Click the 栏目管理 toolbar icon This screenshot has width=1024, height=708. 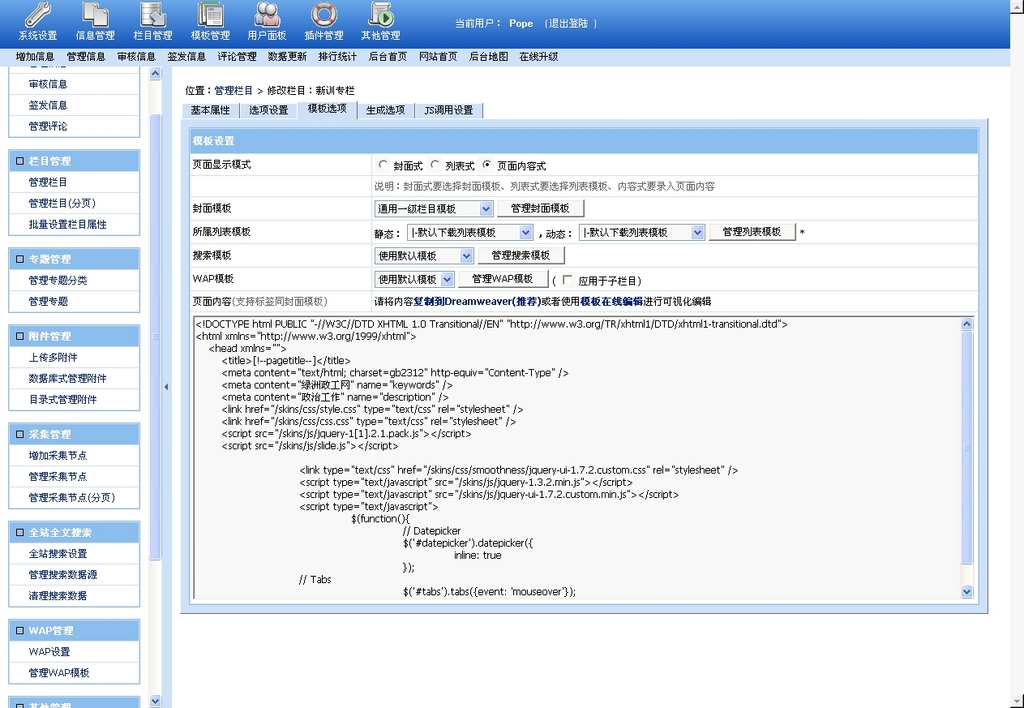click(153, 15)
